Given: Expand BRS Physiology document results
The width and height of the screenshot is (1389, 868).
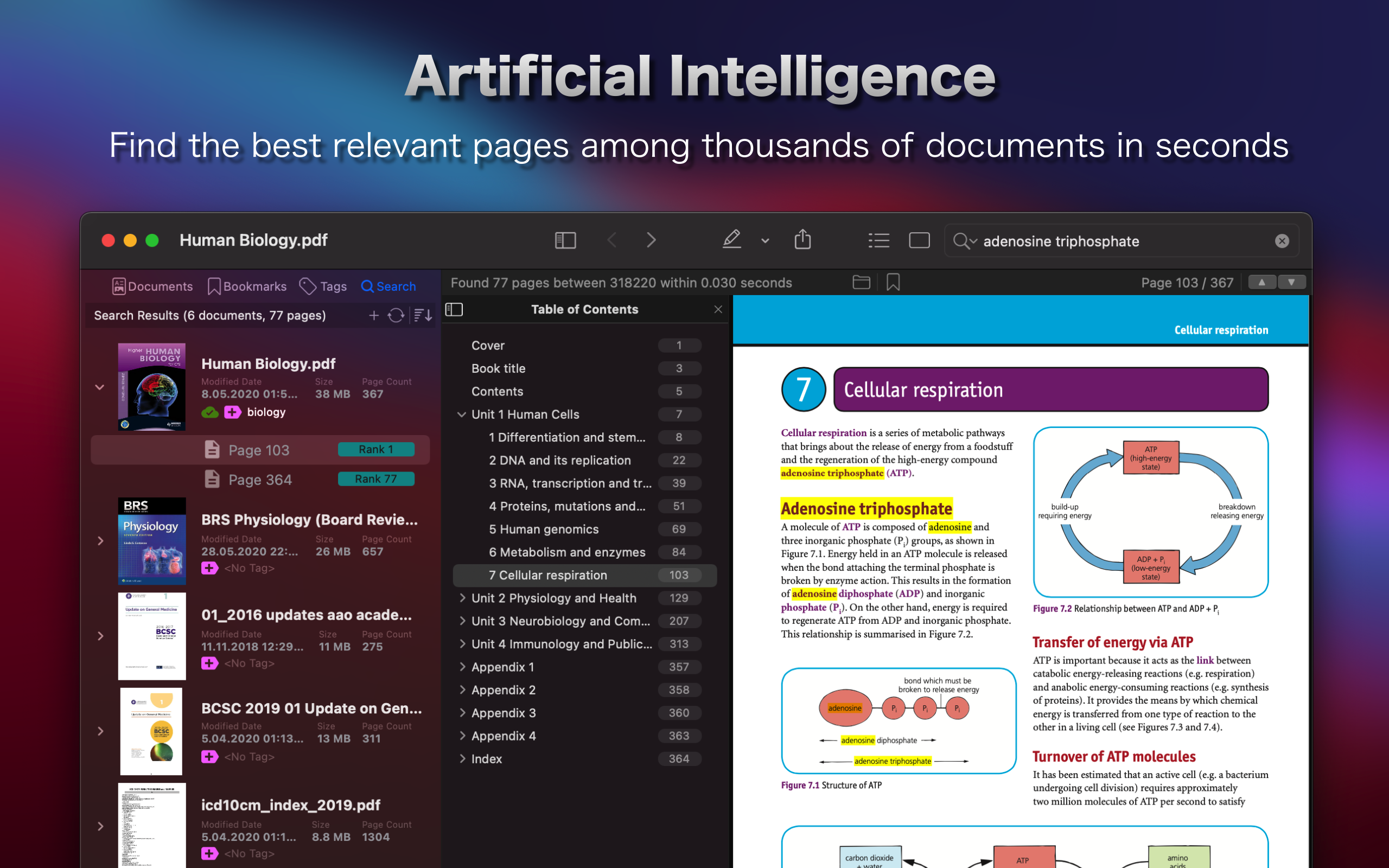Looking at the screenshot, I should [100, 541].
